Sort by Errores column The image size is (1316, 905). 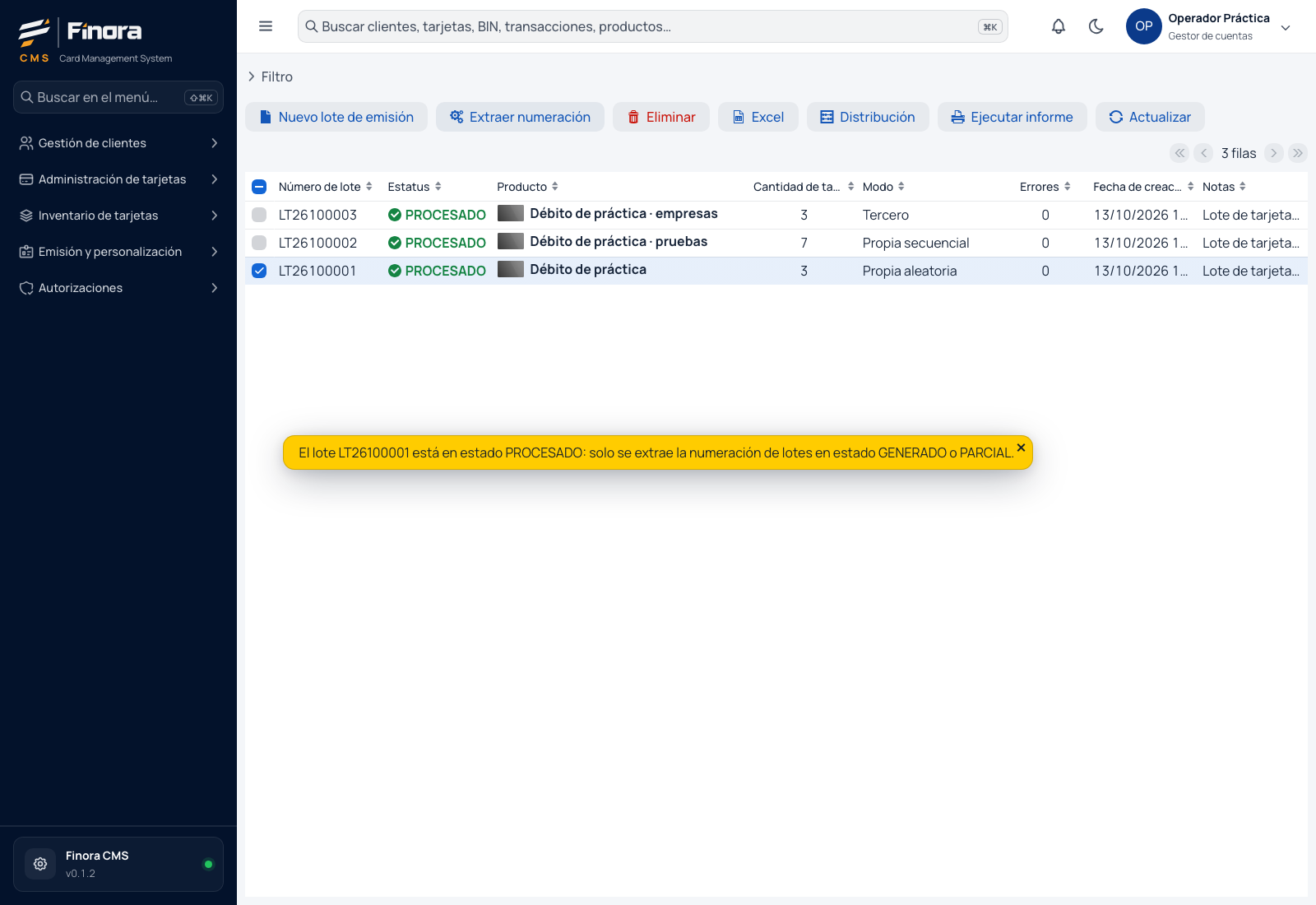point(1045,187)
